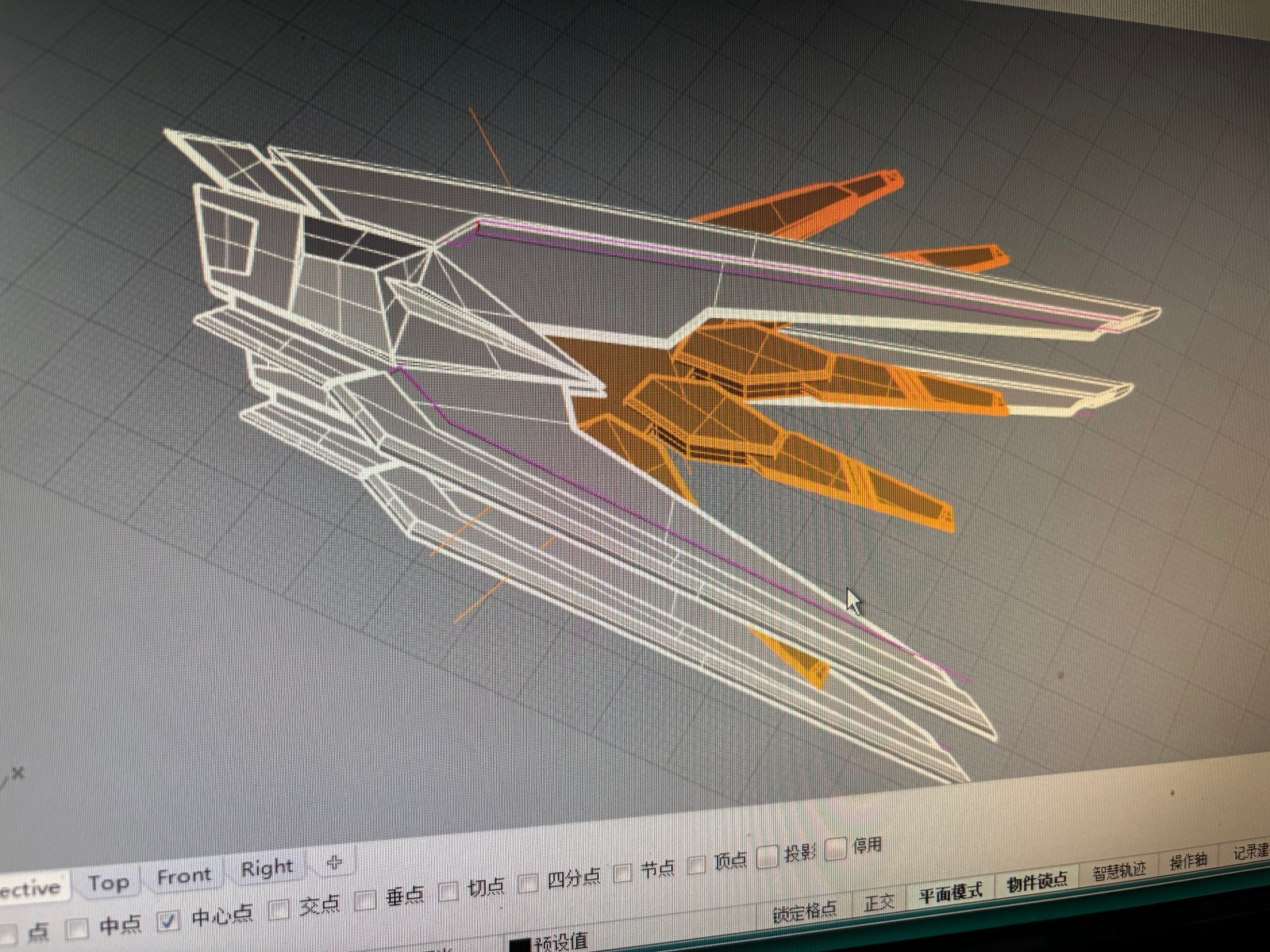1270x952 pixels.
Task: Enable the 中点 midpoint snap checkbox
Action: point(77,927)
